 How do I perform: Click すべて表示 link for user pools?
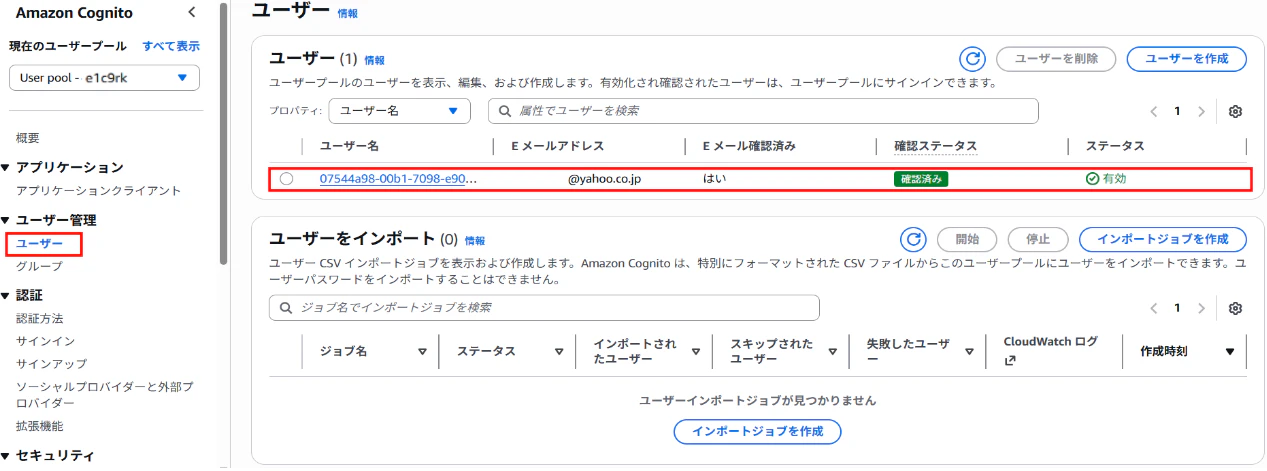pyautogui.click(x=171, y=46)
